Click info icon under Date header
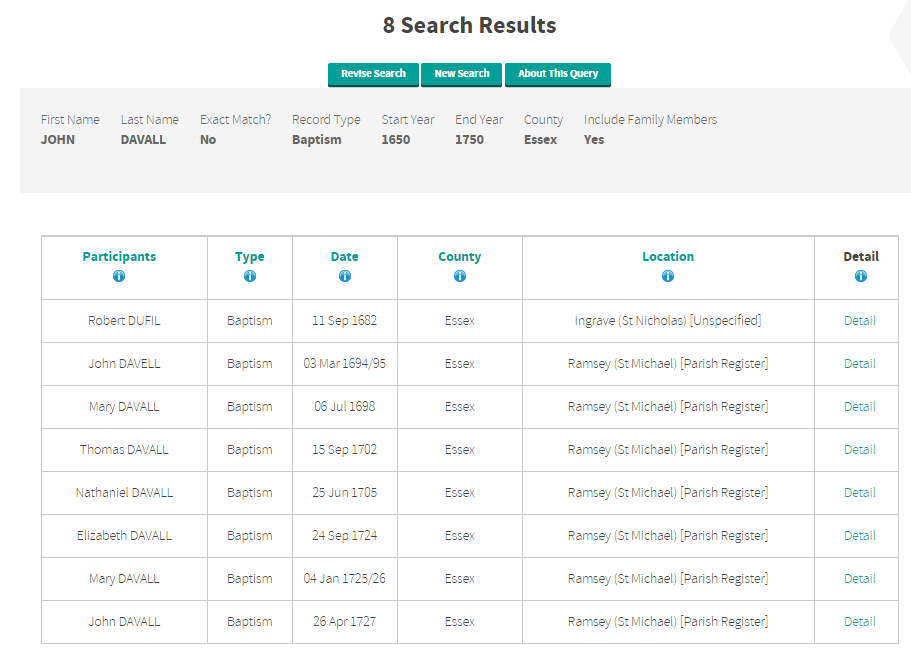Screen dimensions: 911x660 345,276
